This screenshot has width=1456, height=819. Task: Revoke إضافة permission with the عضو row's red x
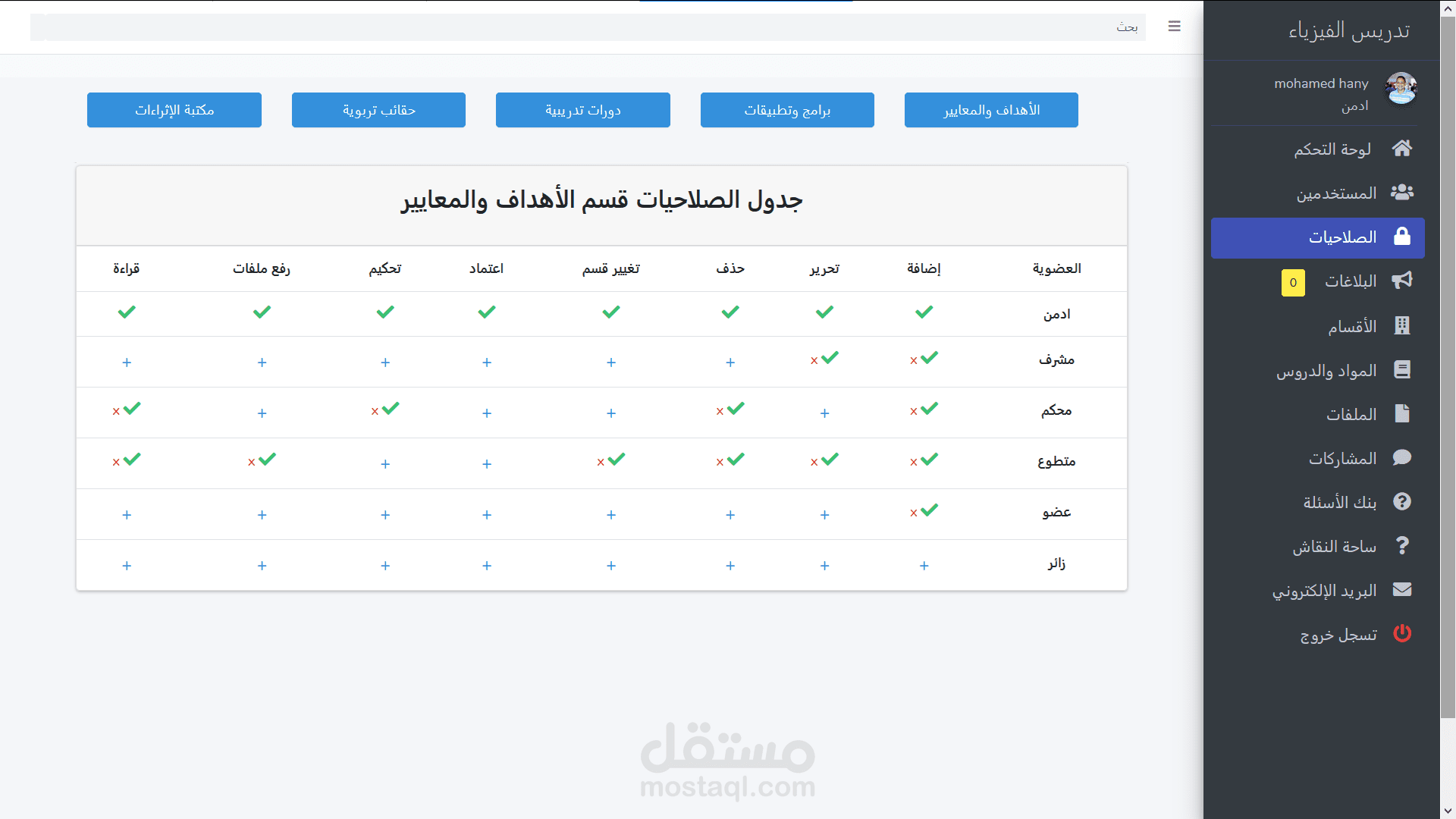tap(914, 513)
